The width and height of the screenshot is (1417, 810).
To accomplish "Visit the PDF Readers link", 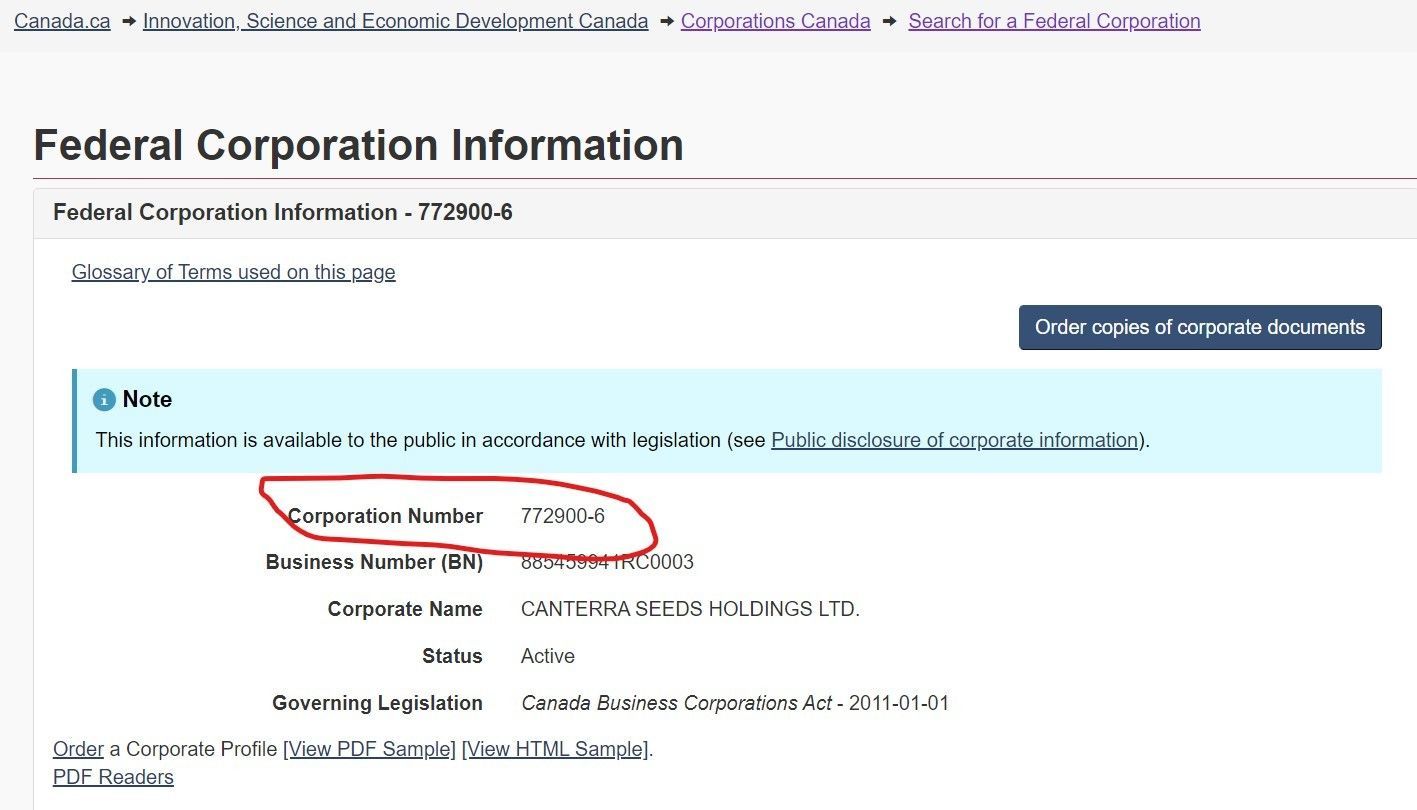I will click(x=113, y=777).
